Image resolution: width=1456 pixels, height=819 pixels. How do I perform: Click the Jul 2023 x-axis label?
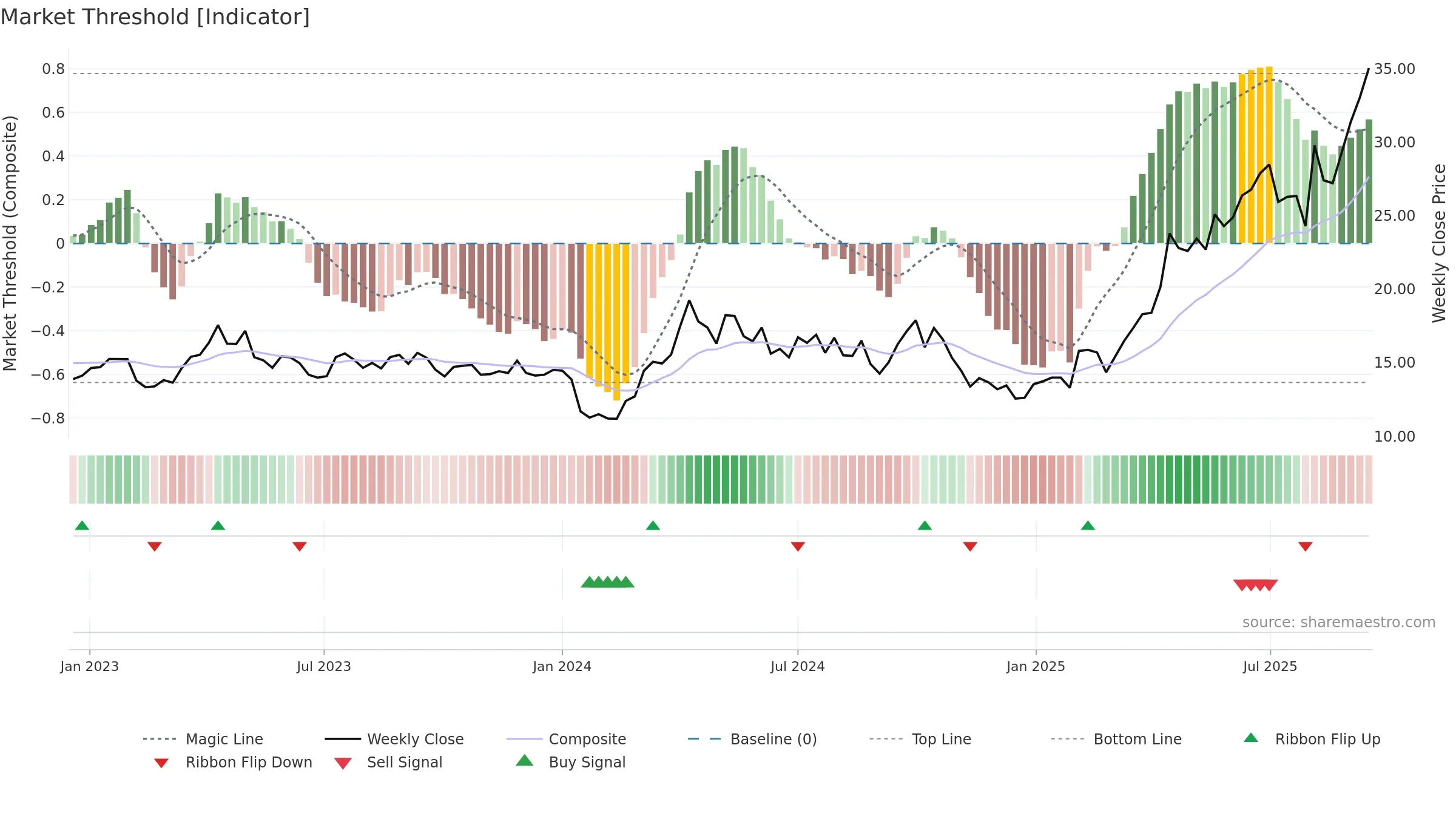pos(324,666)
